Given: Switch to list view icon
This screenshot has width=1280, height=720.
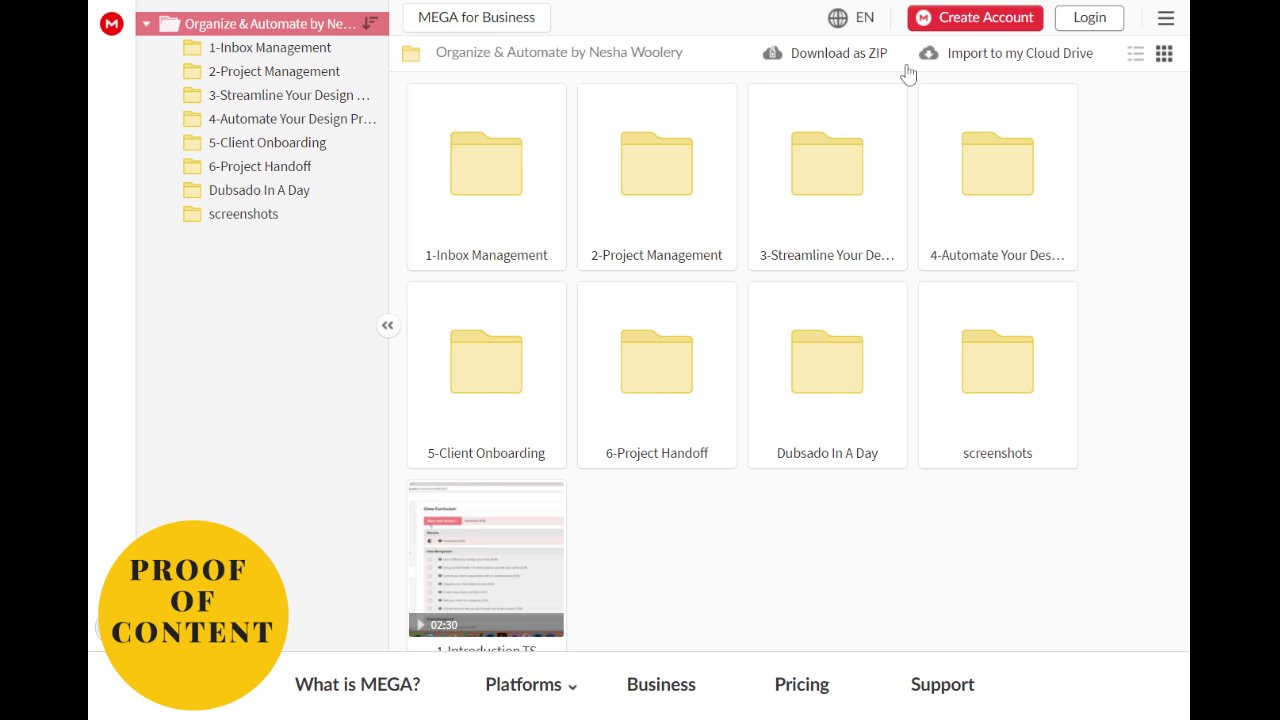Looking at the screenshot, I should pos(1136,54).
